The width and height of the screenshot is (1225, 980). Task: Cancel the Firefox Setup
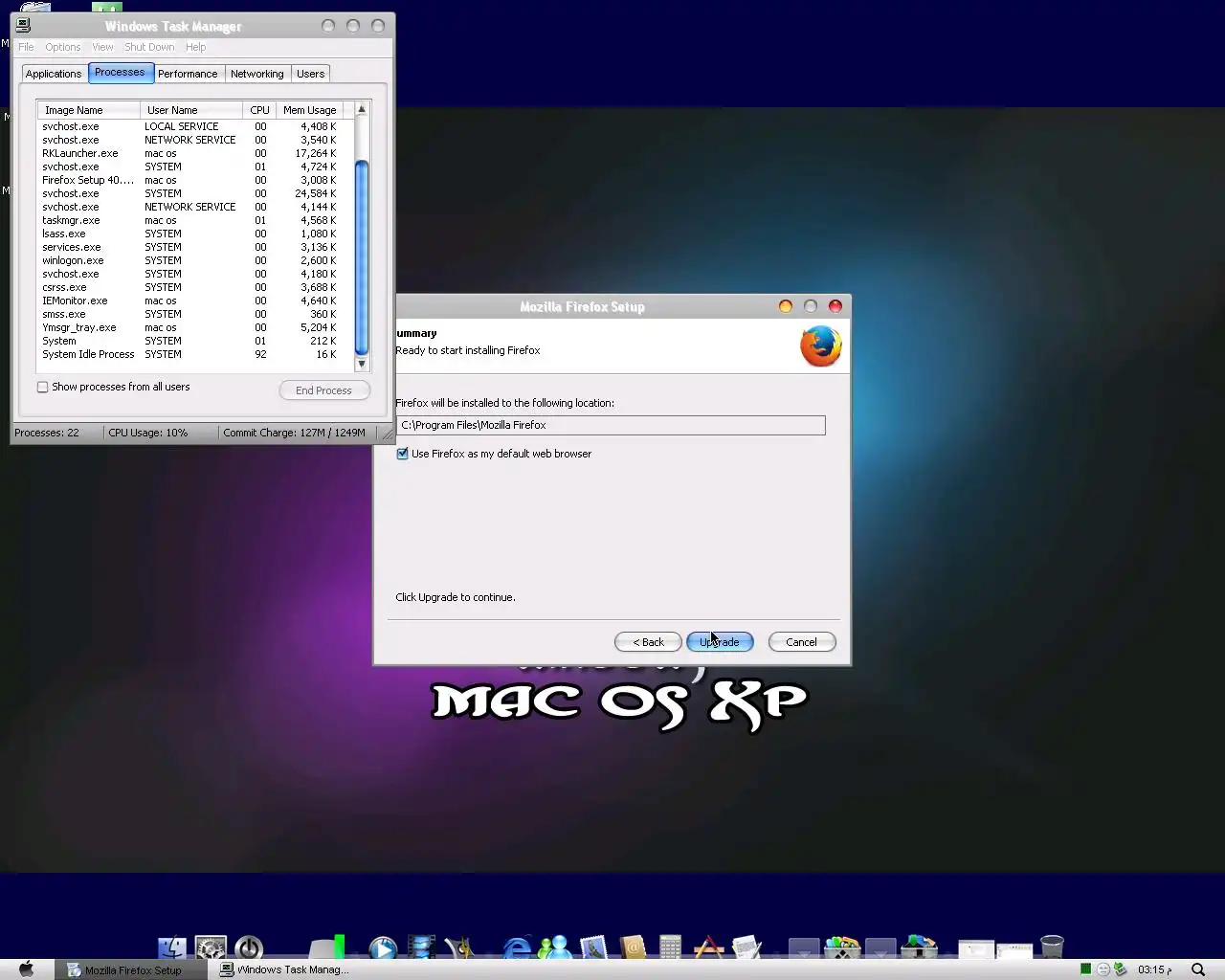click(801, 642)
